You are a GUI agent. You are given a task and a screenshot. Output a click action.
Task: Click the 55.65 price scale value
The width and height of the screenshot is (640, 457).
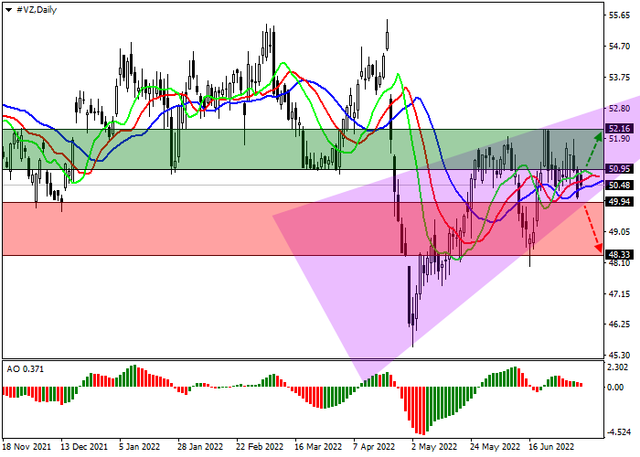point(619,16)
